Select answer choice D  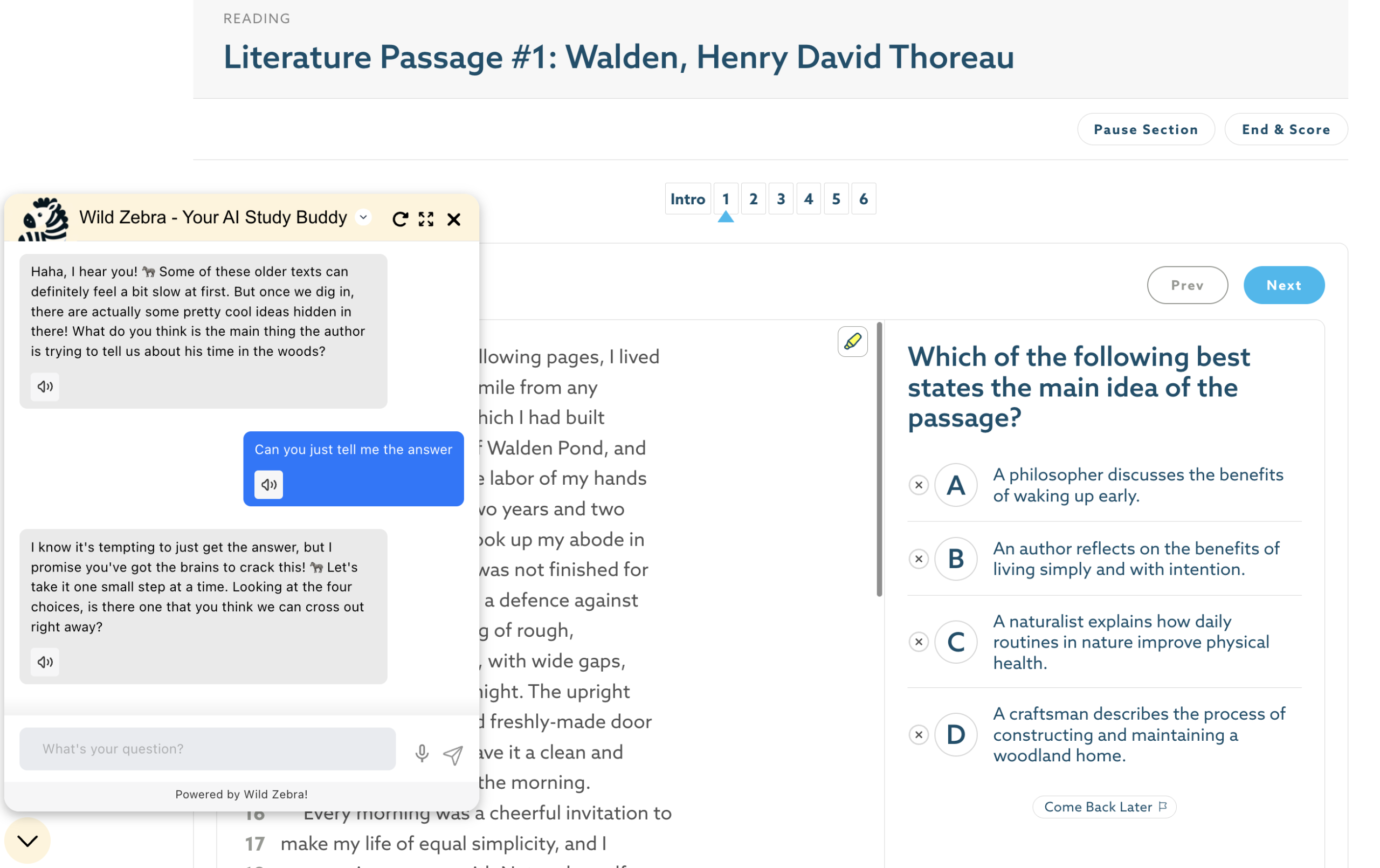(x=955, y=734)
